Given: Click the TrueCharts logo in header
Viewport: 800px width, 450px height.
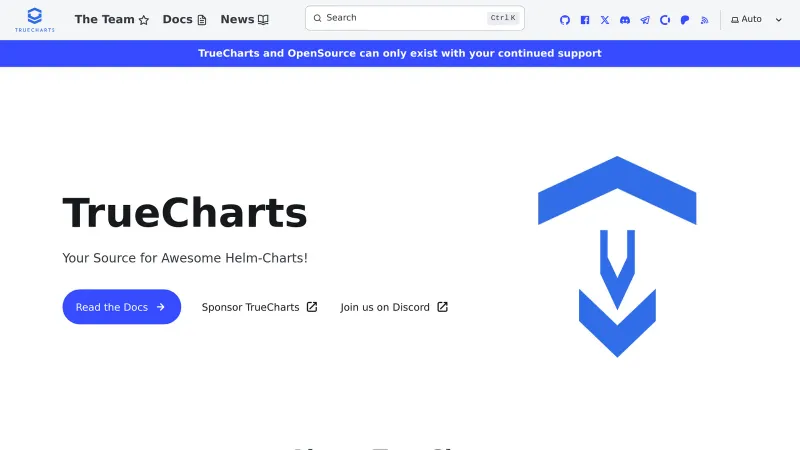Looking at the screenshot, I should (x=35, y=20).
